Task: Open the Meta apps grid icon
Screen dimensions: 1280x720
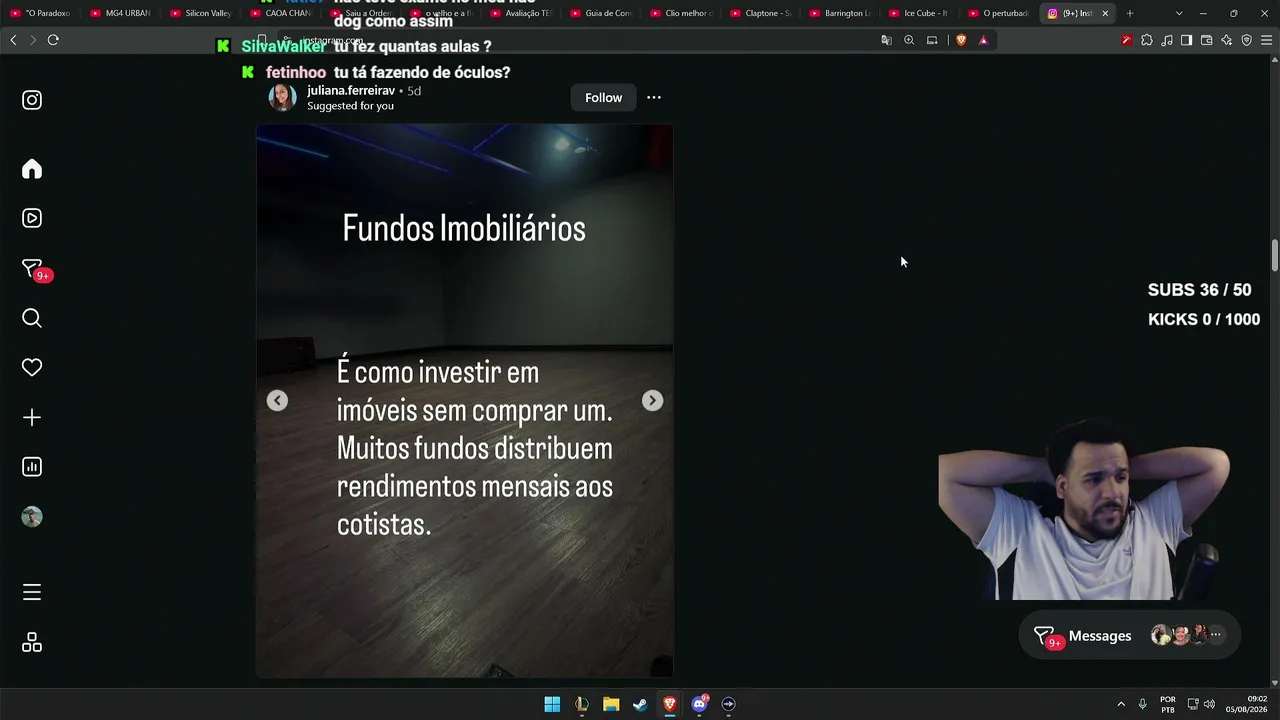Action: tap(32, 642)
